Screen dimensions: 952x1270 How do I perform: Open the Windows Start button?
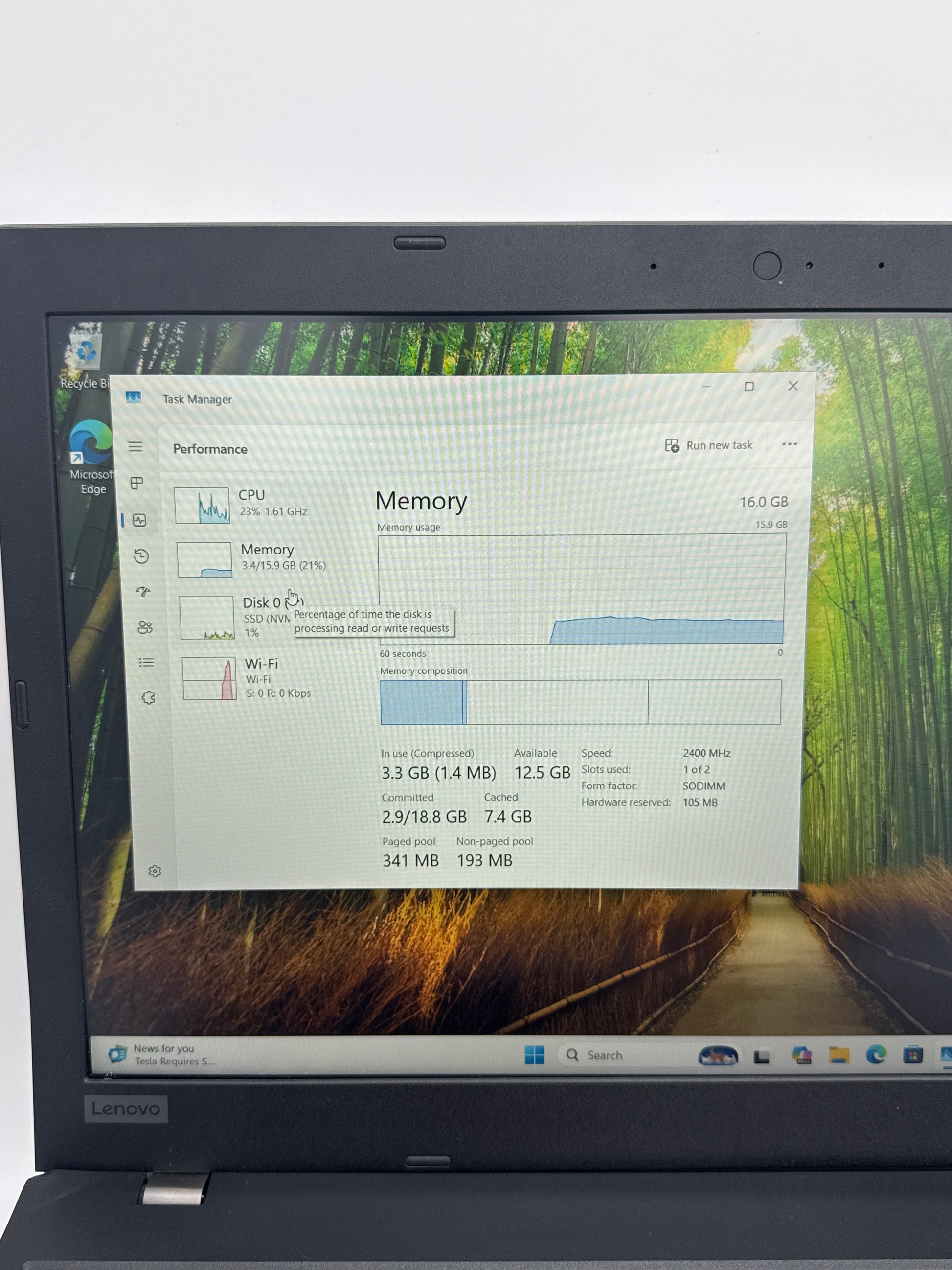click(x=534, y=1055)
